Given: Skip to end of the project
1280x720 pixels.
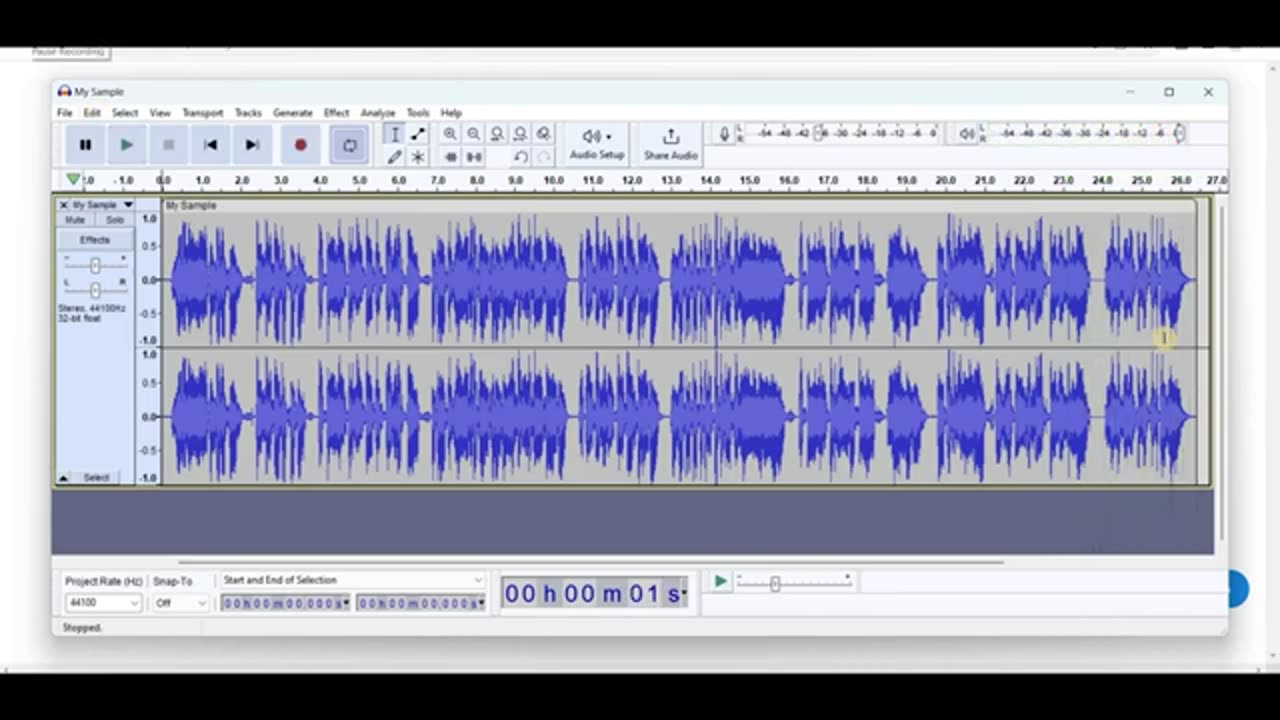Looking at the screenshot, I should pyautogui.click(x=252, y=145).
